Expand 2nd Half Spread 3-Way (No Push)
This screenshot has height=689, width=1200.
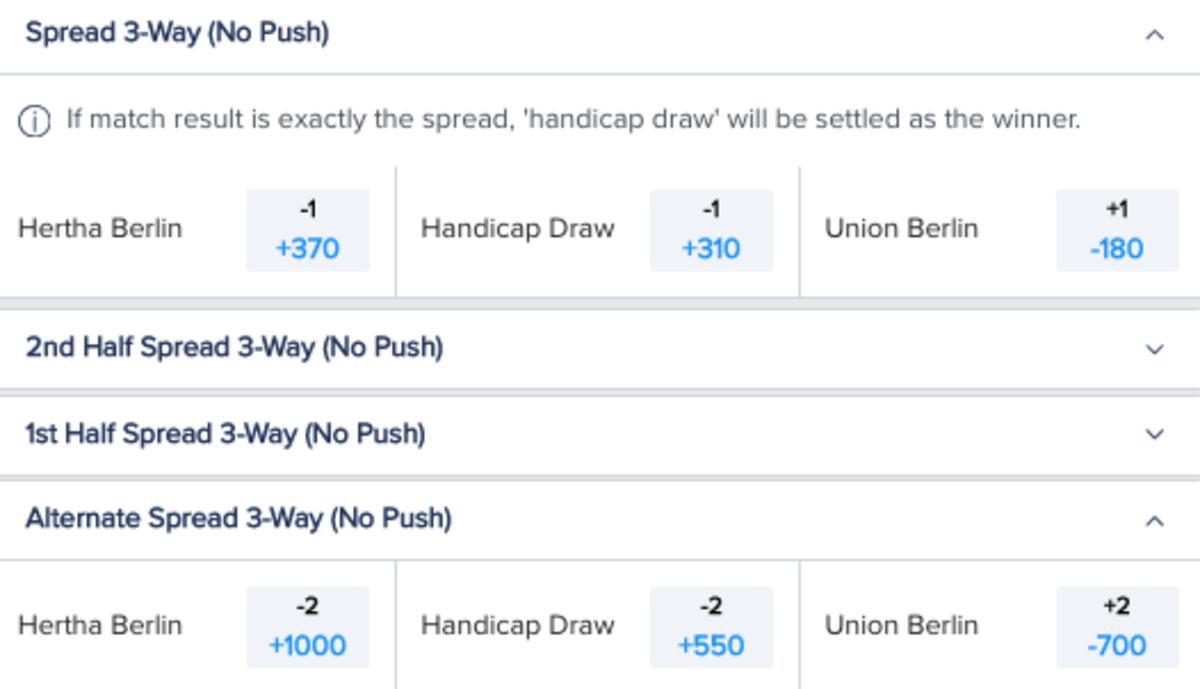(1155, 349)
